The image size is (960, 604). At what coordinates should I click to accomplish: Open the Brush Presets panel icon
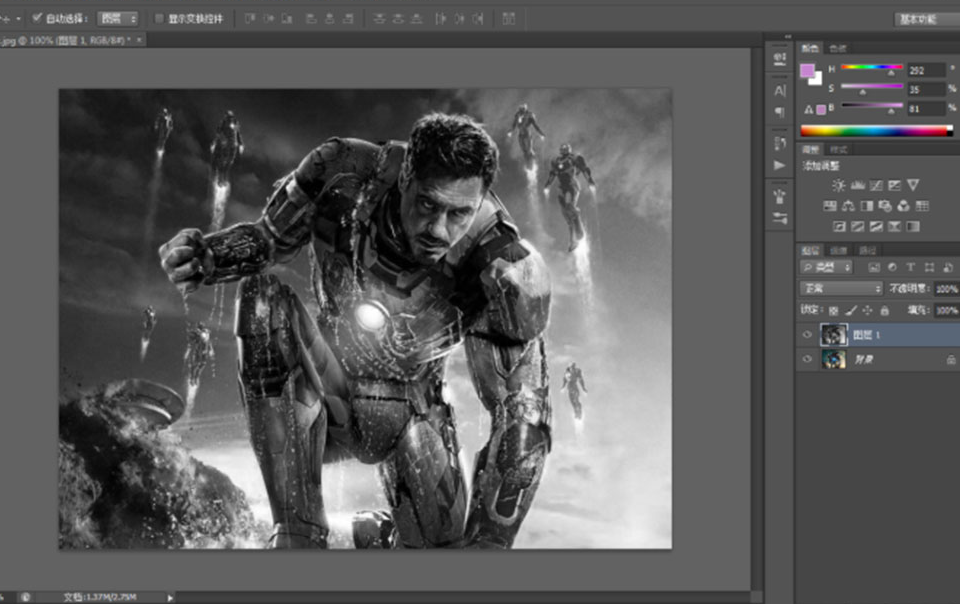[780, 217]
